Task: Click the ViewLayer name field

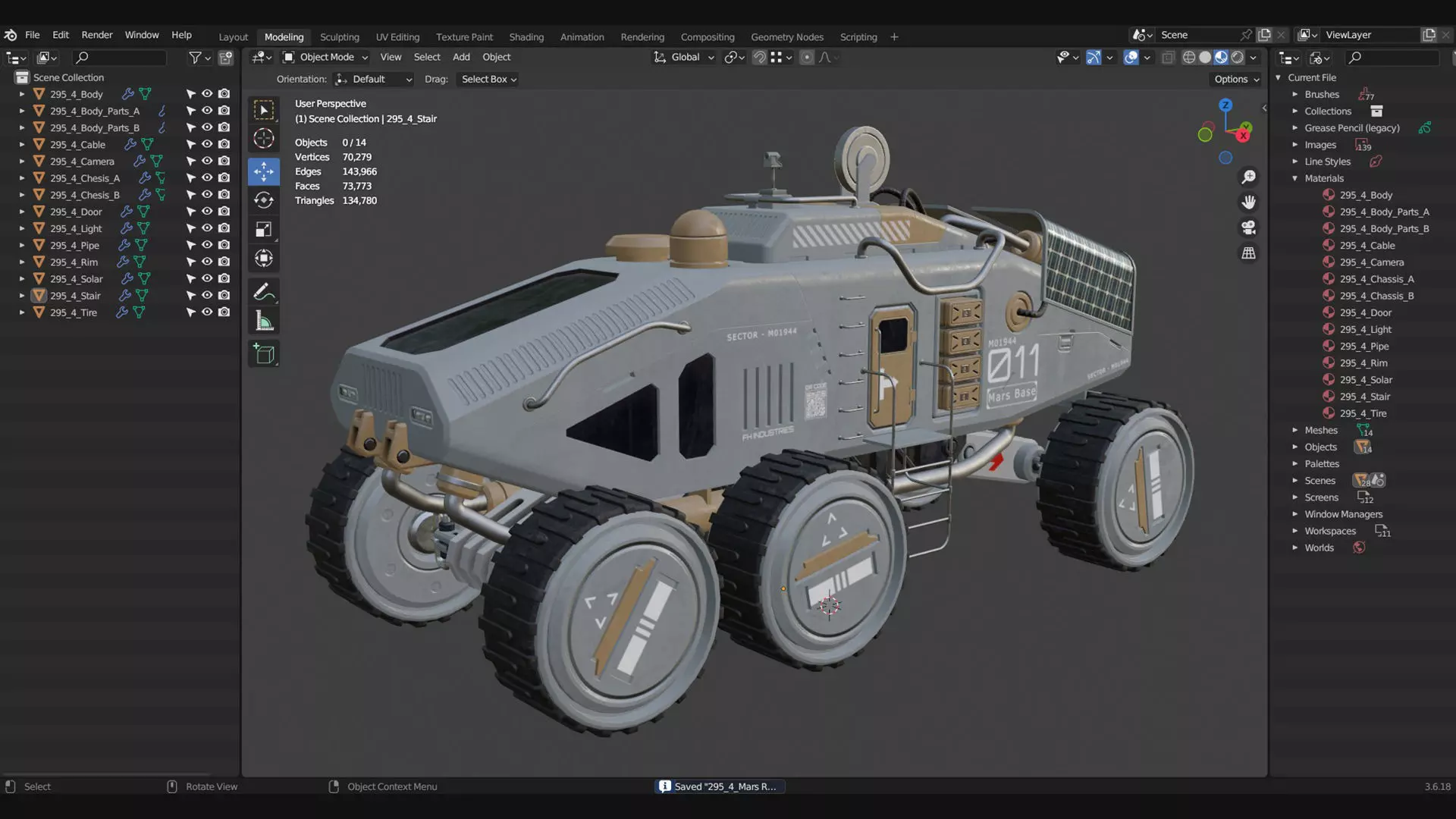Action: [1370, 35]
